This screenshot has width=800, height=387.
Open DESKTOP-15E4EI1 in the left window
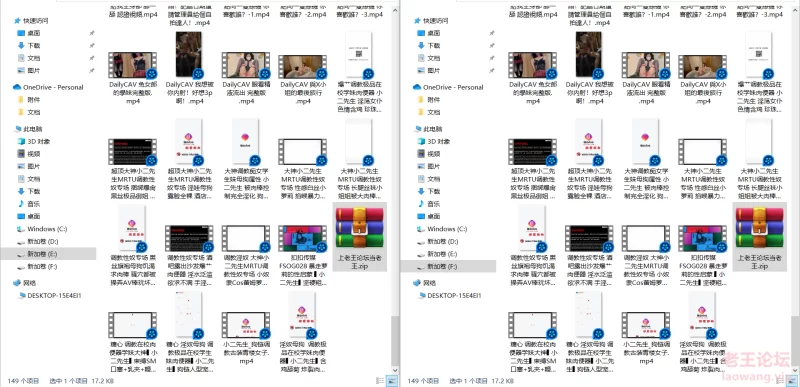pos(49,295)
